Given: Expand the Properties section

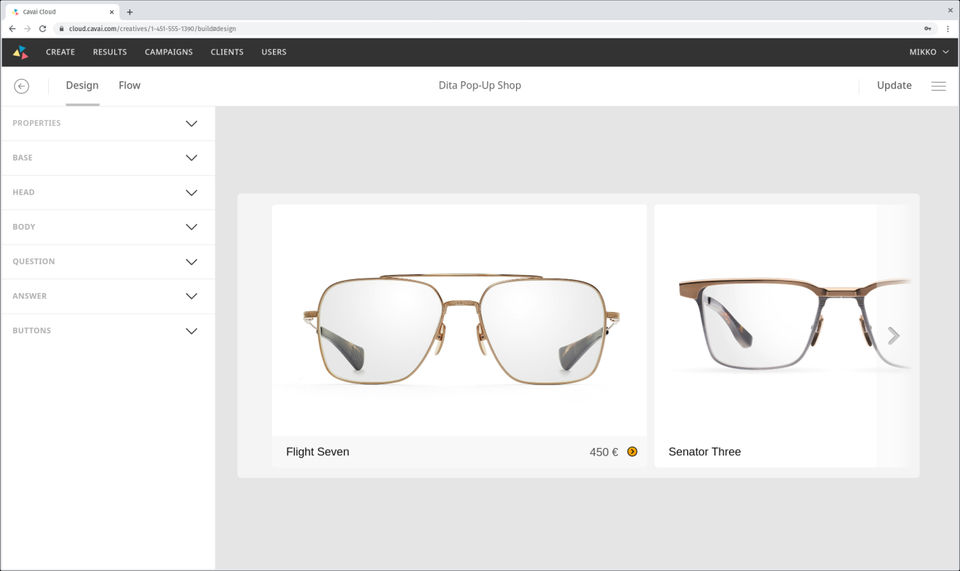Looking at the screenshot, I should click(108, 123).
